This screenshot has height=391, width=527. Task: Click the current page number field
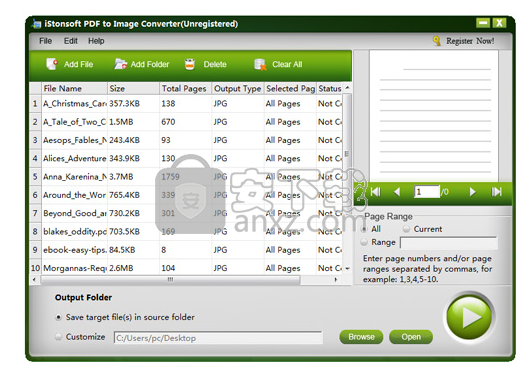(427, 192)
